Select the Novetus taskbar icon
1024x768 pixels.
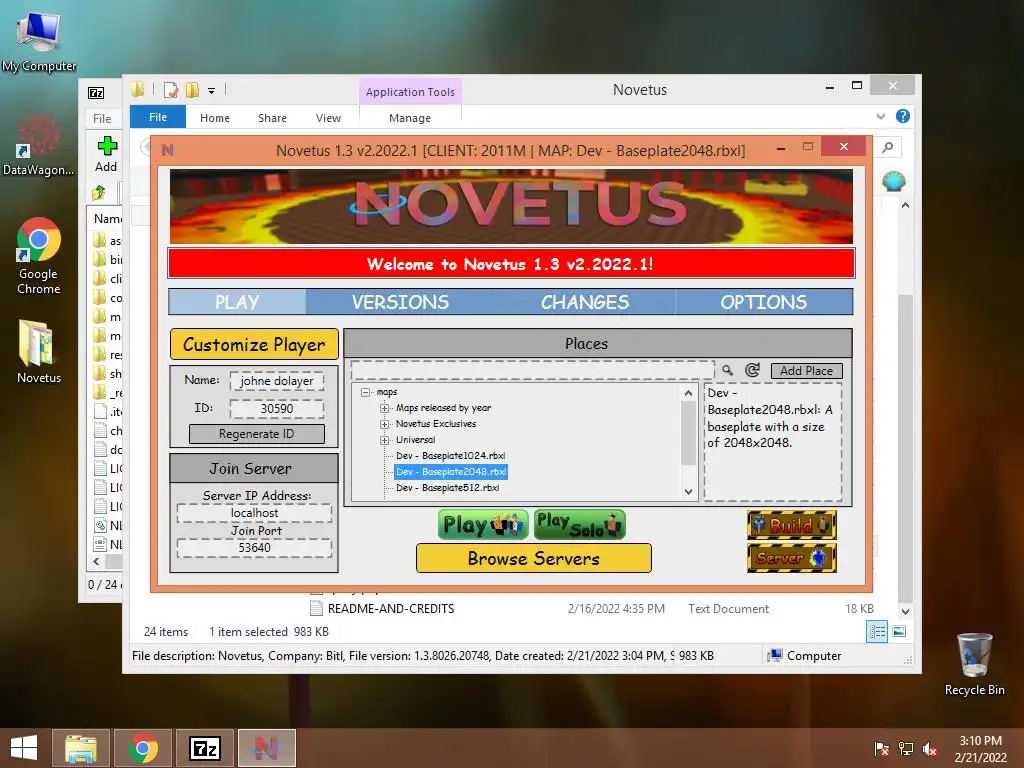pos(266,748)
